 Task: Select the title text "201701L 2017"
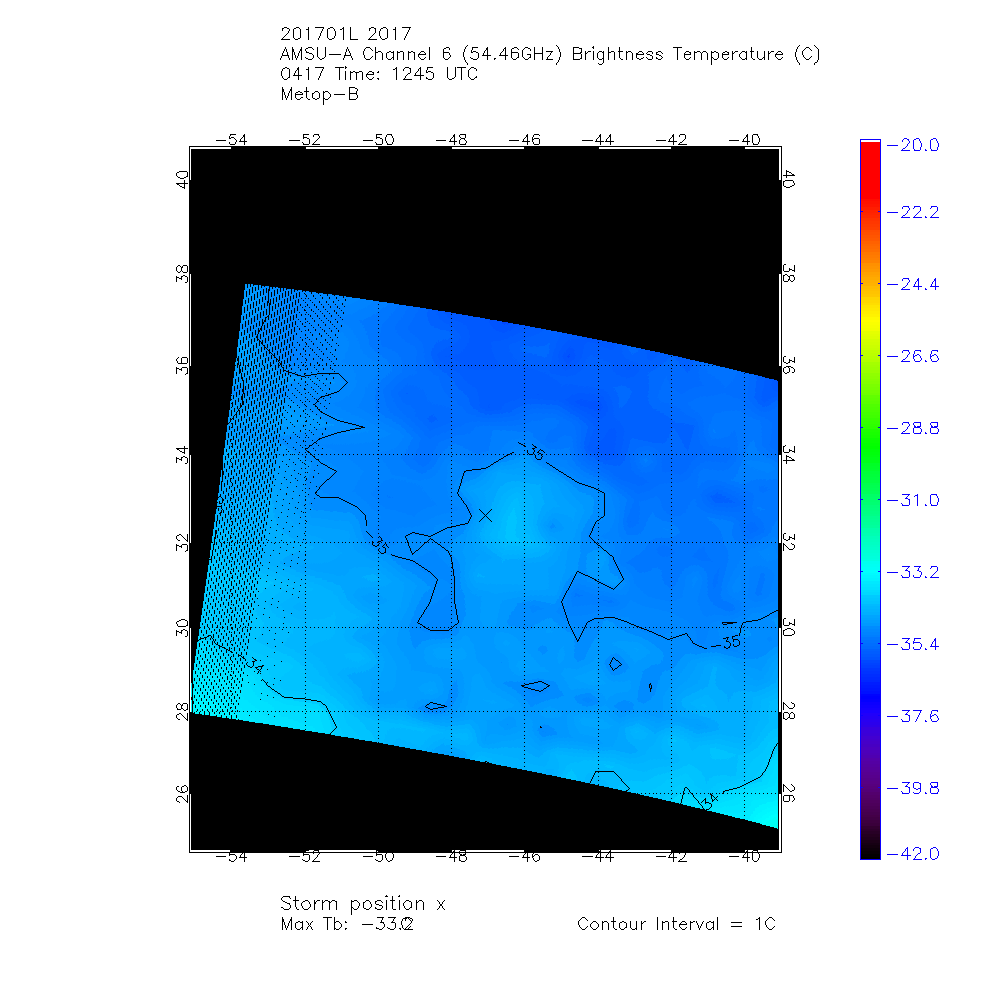tap(346, 34)
